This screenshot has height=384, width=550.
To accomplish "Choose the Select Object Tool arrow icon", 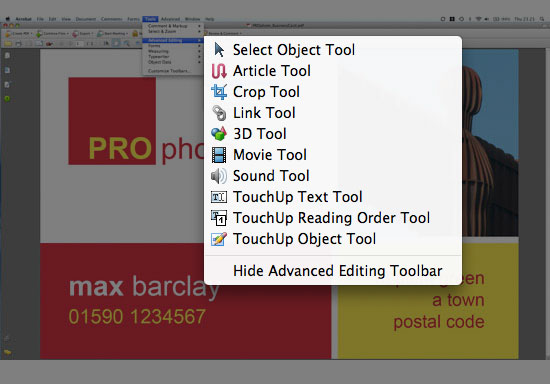I will [219, 50].
